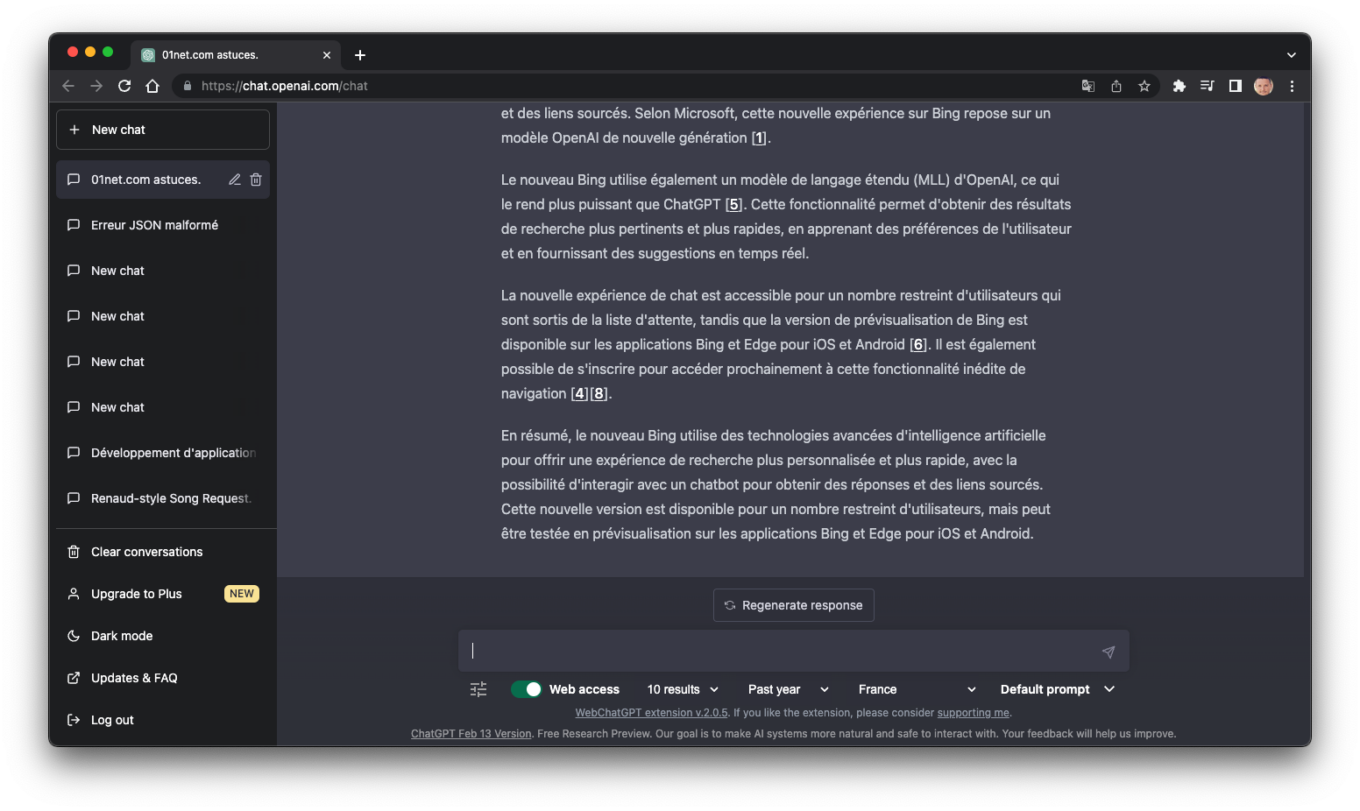Click citation reference [5]

734,204
